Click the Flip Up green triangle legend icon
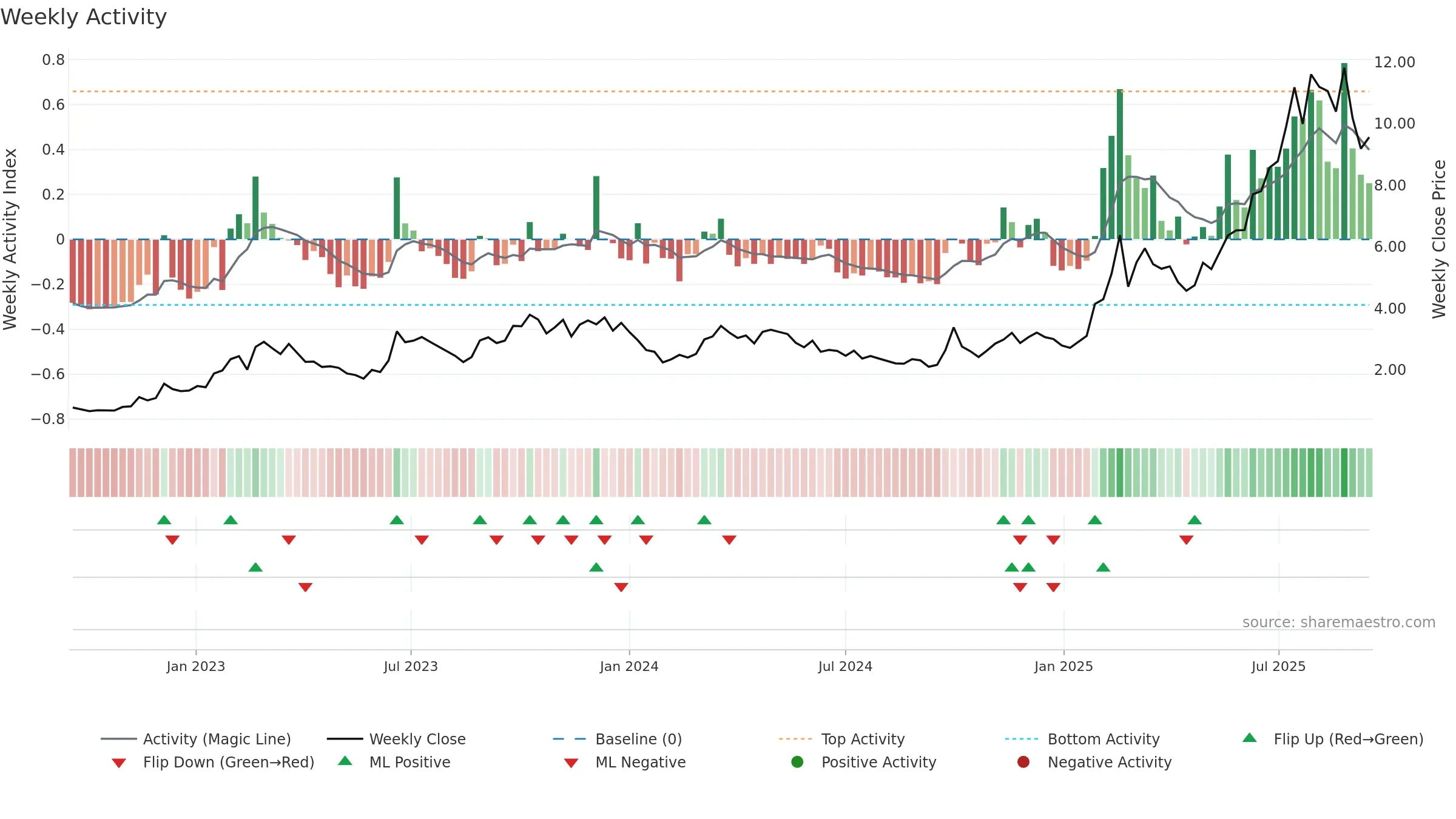 coord(1250,738)
